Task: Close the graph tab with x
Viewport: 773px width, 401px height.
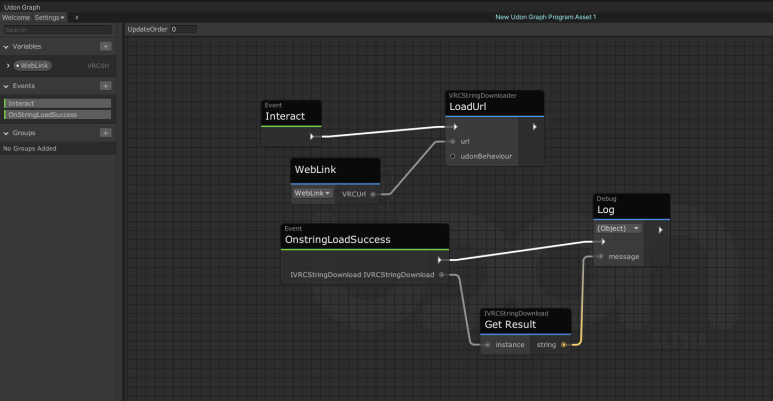Action: [x=77, y=17]
